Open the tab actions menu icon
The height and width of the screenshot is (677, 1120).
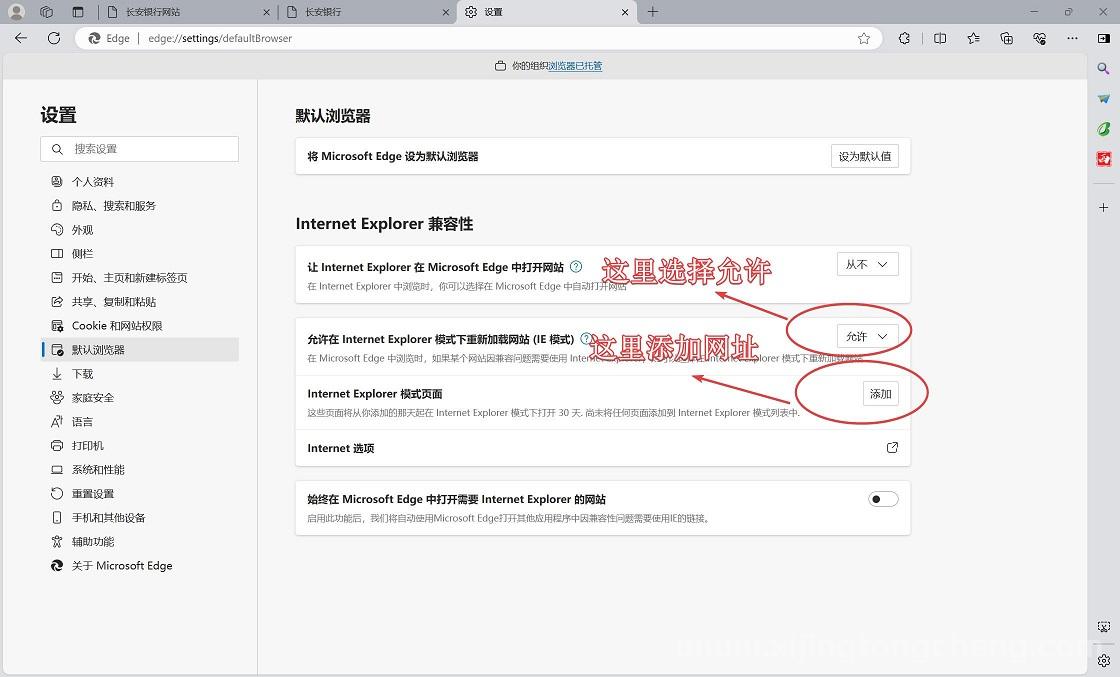[78, 12]
